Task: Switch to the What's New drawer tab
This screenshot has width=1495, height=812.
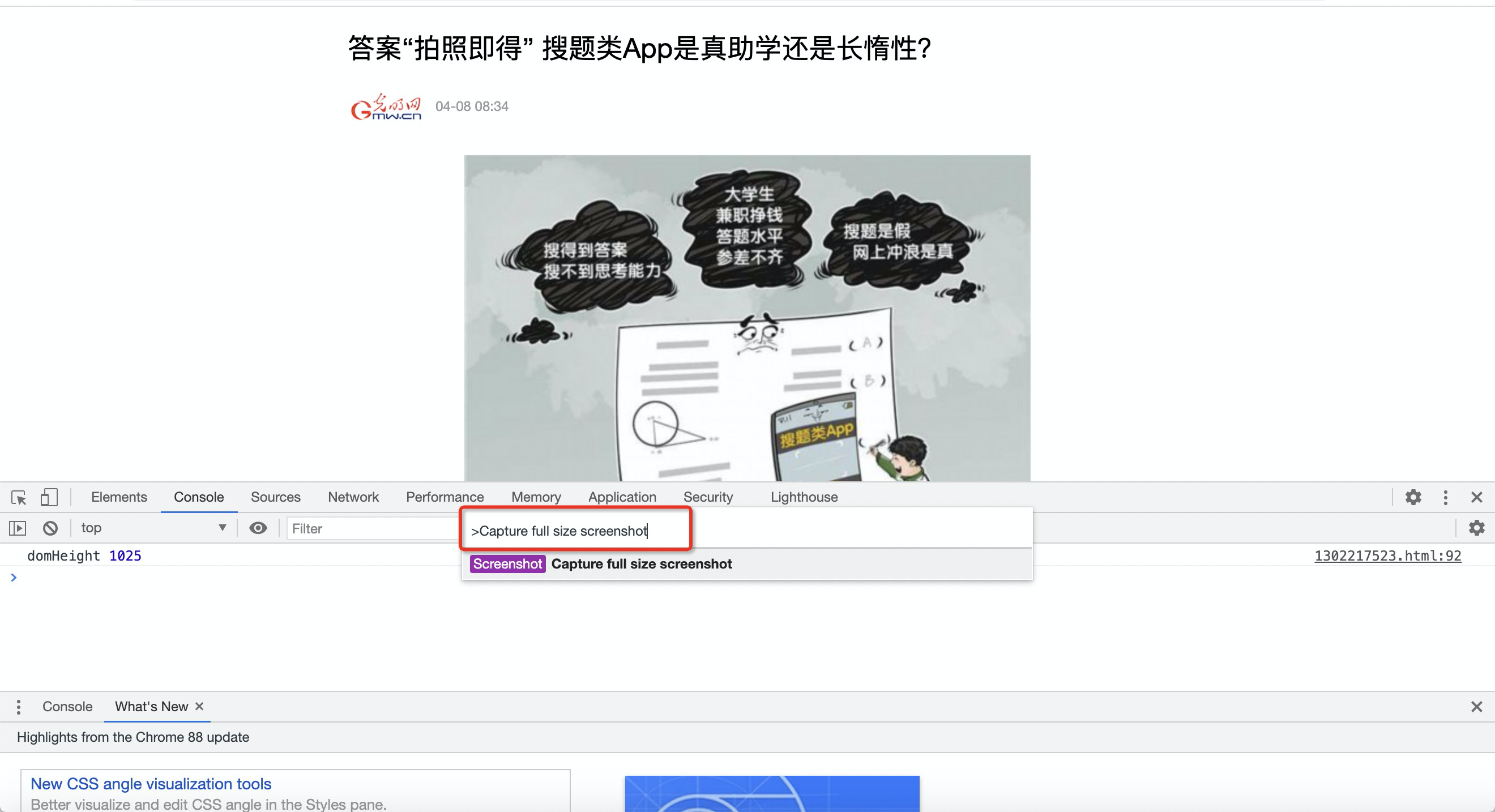Action: pyautogui.click(x=151, y=706)
